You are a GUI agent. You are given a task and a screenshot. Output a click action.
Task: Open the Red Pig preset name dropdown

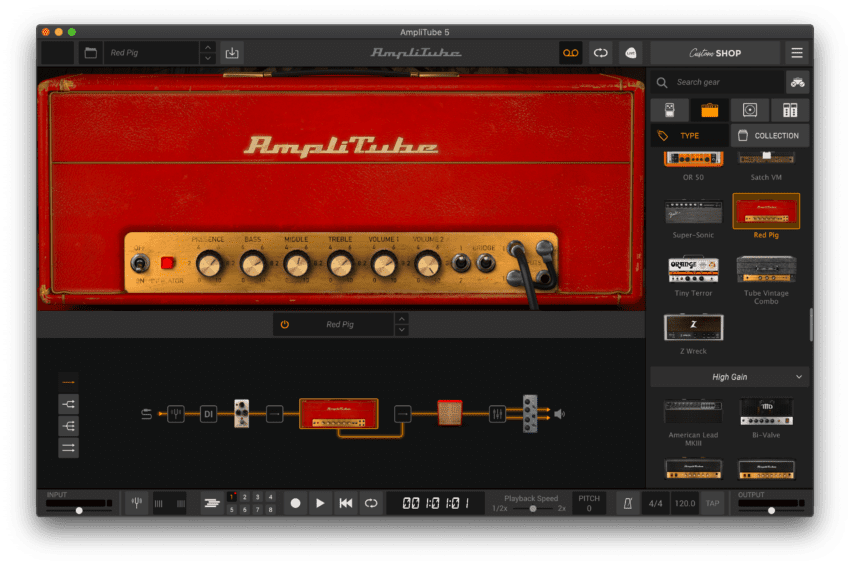tap(152, 53)
